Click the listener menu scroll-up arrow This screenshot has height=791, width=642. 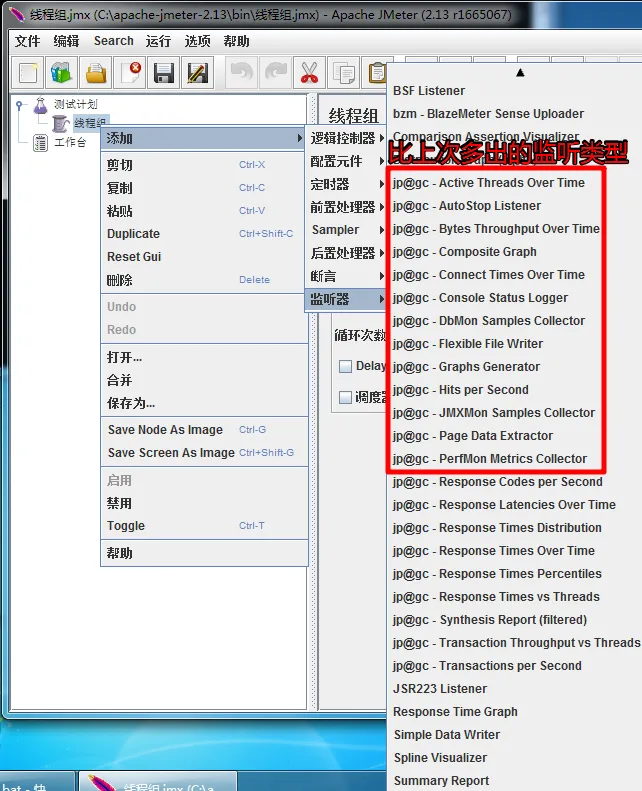[x=520, y=73]
